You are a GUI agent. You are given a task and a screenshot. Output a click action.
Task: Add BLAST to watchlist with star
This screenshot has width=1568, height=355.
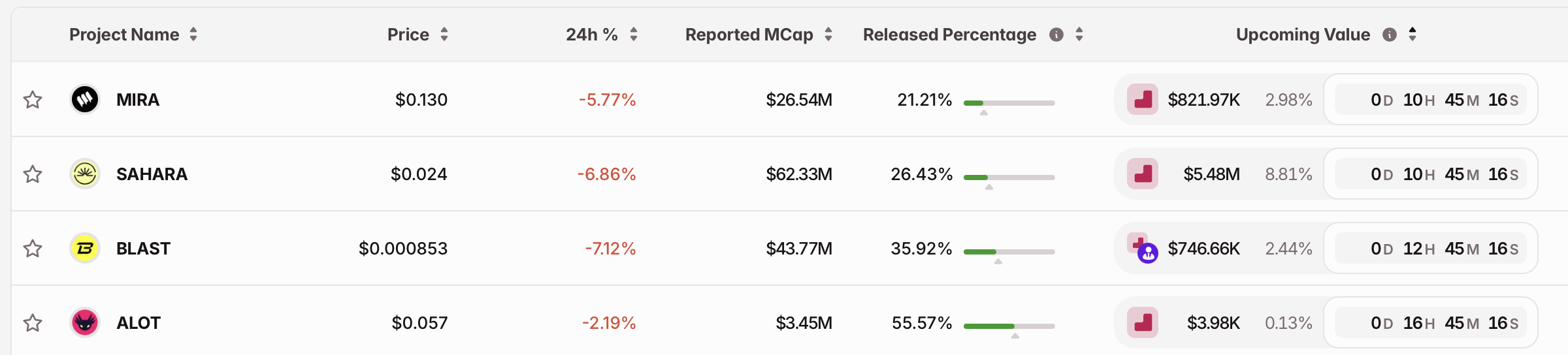click(33, 249)
